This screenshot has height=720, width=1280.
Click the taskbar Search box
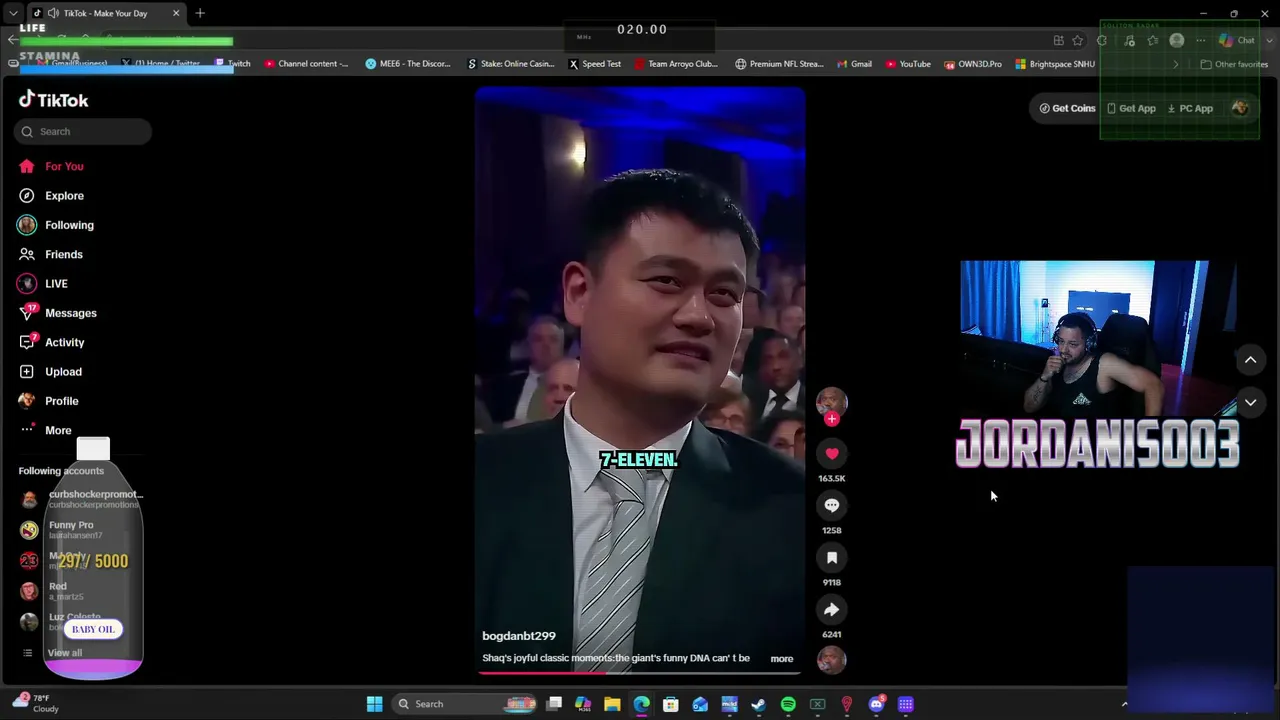463,704
